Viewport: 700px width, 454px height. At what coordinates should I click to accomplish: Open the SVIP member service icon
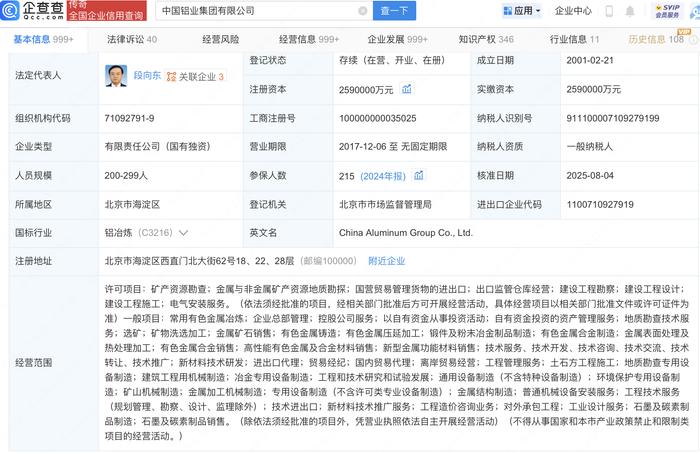pyautogui.click(x=667, y=11)
